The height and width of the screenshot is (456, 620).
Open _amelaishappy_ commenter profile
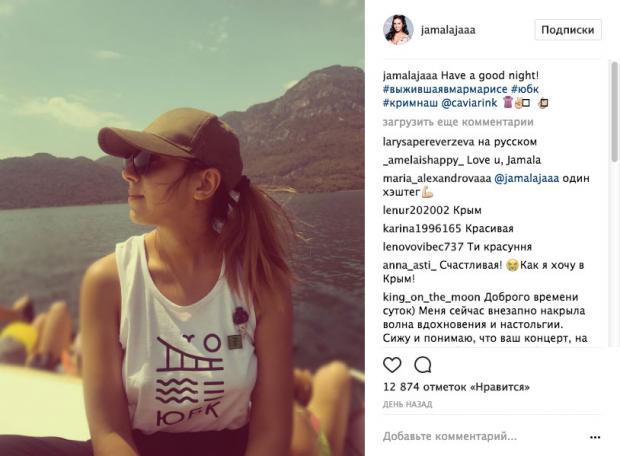423,160
